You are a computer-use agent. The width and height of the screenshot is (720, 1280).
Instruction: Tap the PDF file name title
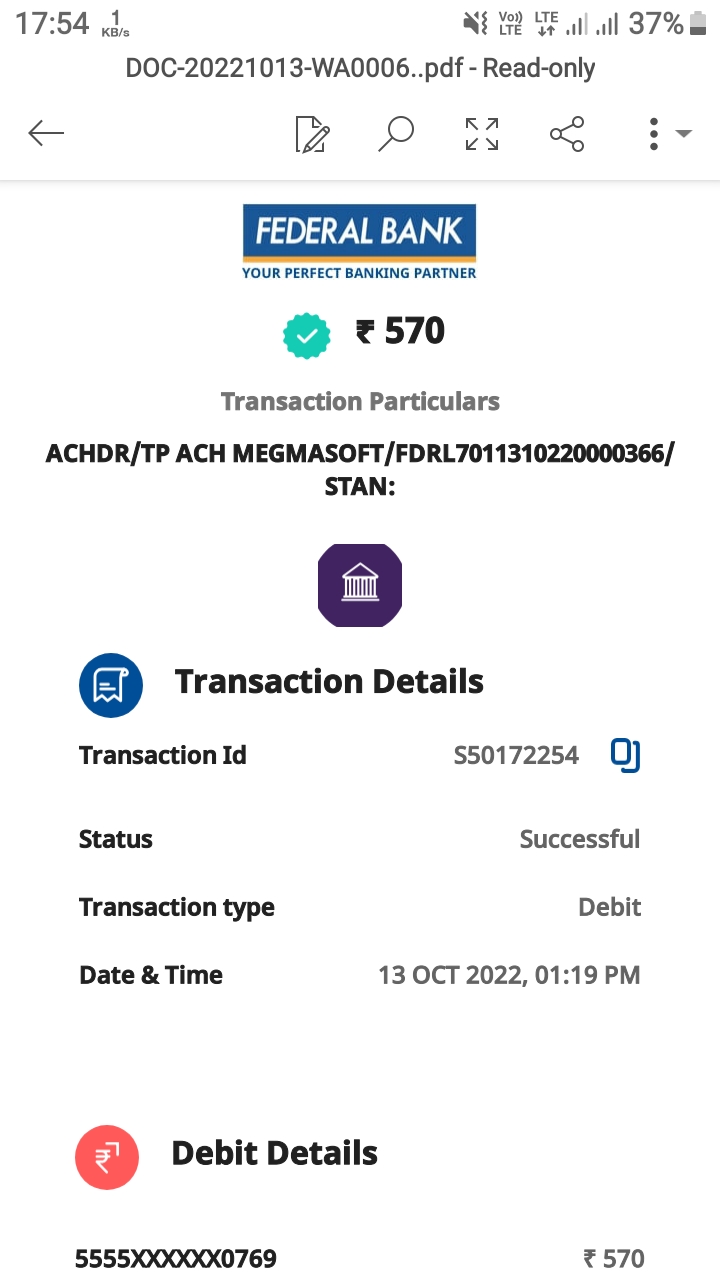tap(360, 68)
